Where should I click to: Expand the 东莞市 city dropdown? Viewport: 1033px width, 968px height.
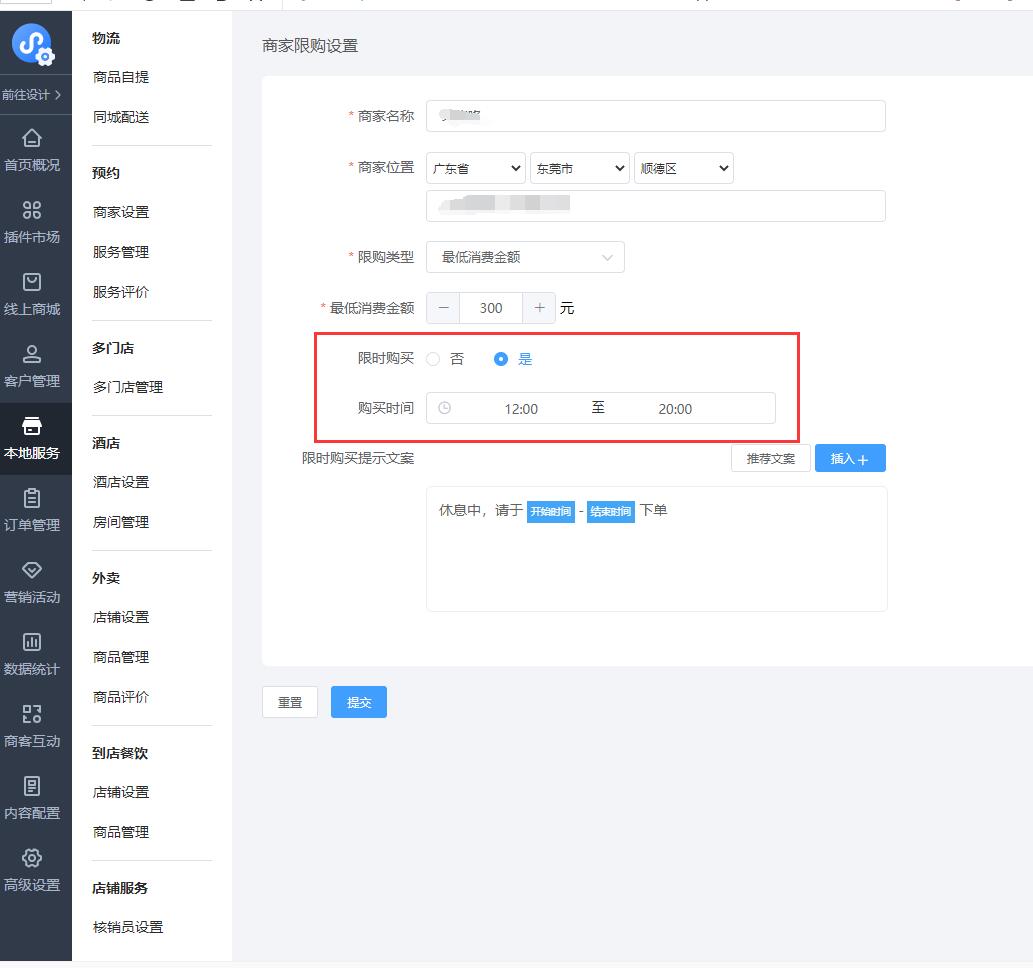point(579,169)
